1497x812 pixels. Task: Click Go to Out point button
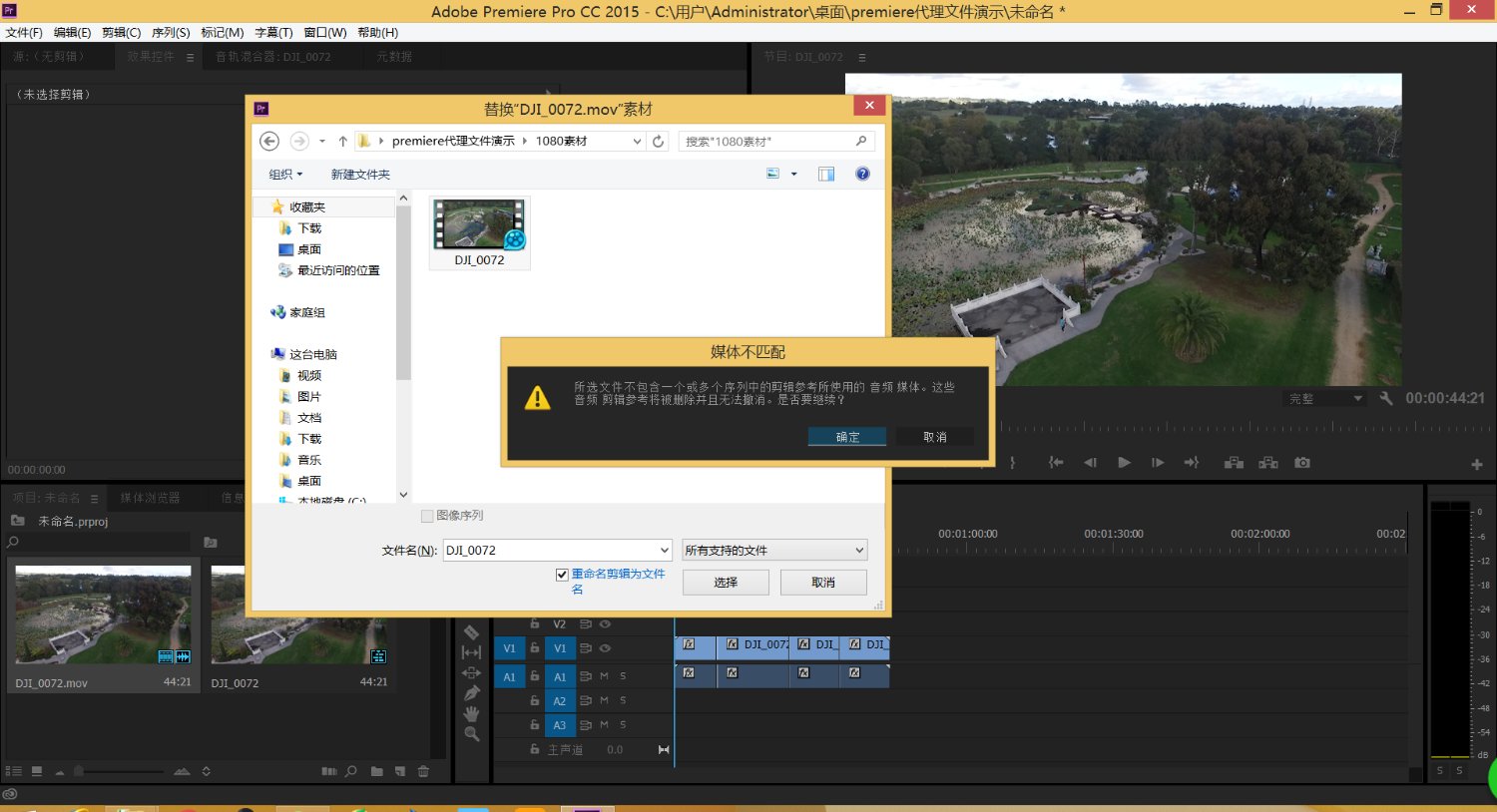coord(1192,463)
